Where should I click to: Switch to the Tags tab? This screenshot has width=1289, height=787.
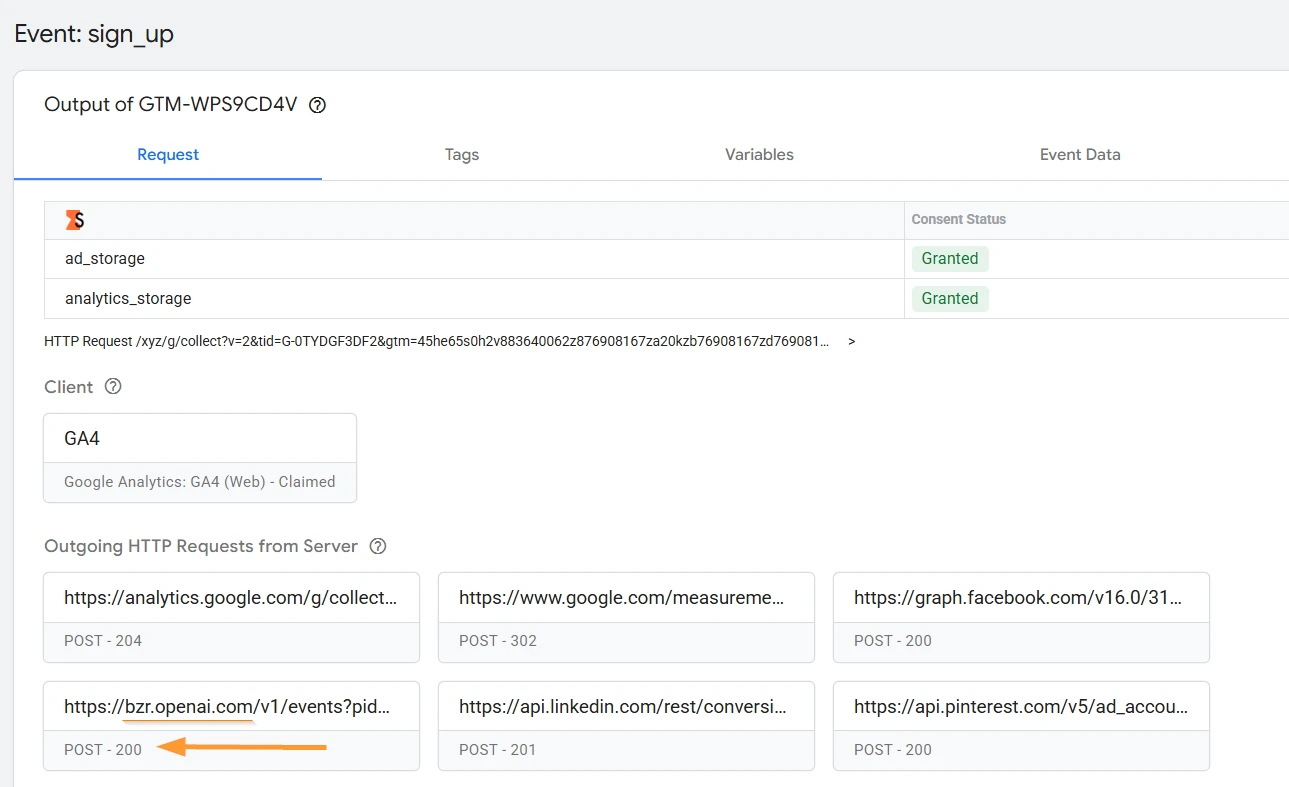[x=462, y=155]
